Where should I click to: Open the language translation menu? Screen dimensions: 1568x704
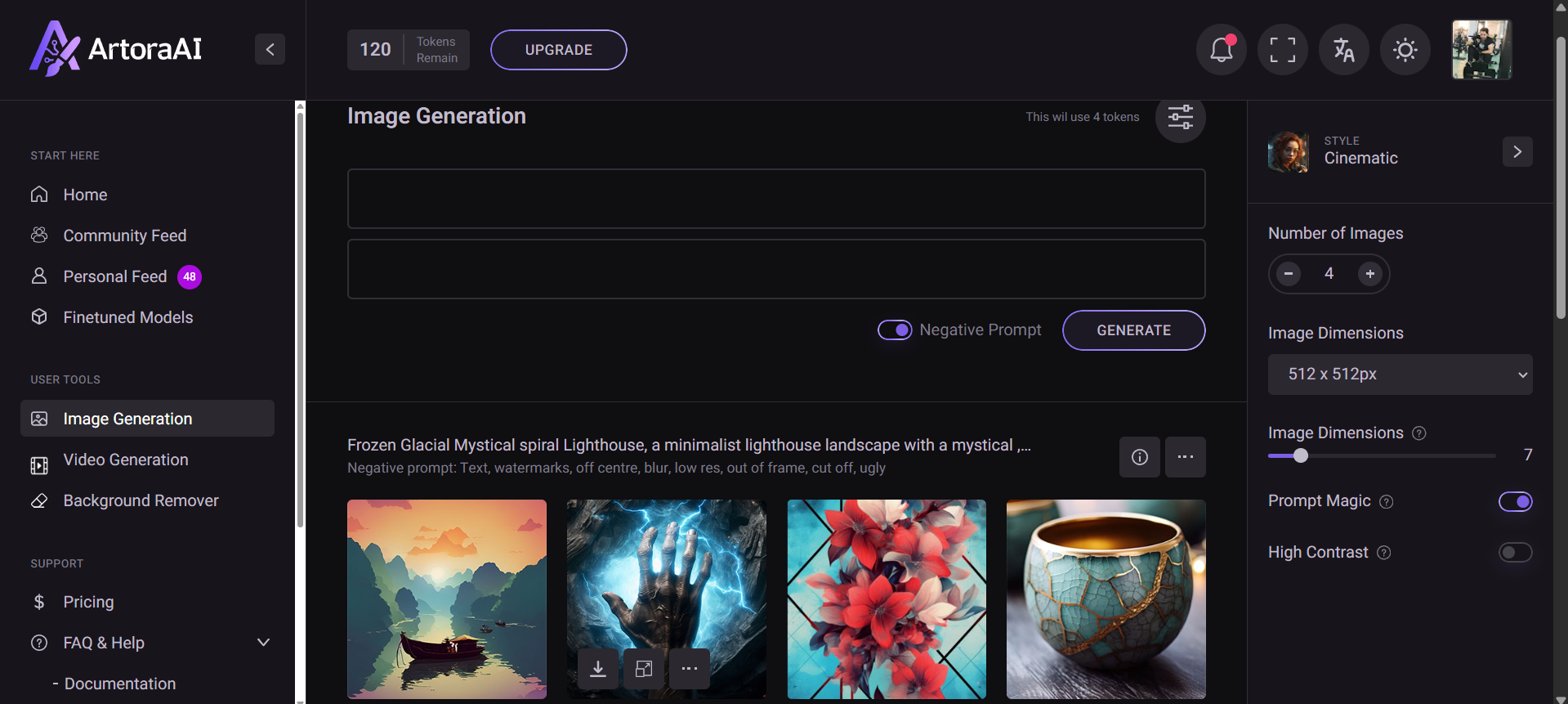1343,50
